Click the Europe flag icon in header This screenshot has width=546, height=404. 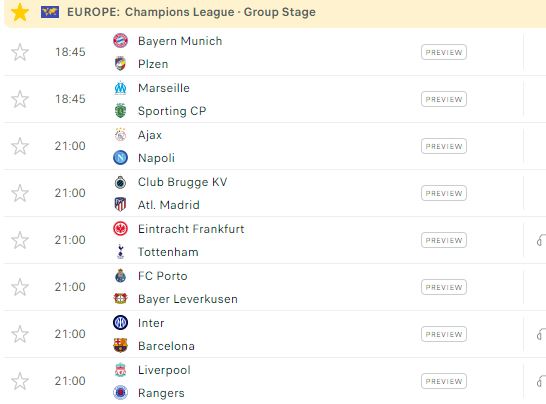(x=50, y=12)
